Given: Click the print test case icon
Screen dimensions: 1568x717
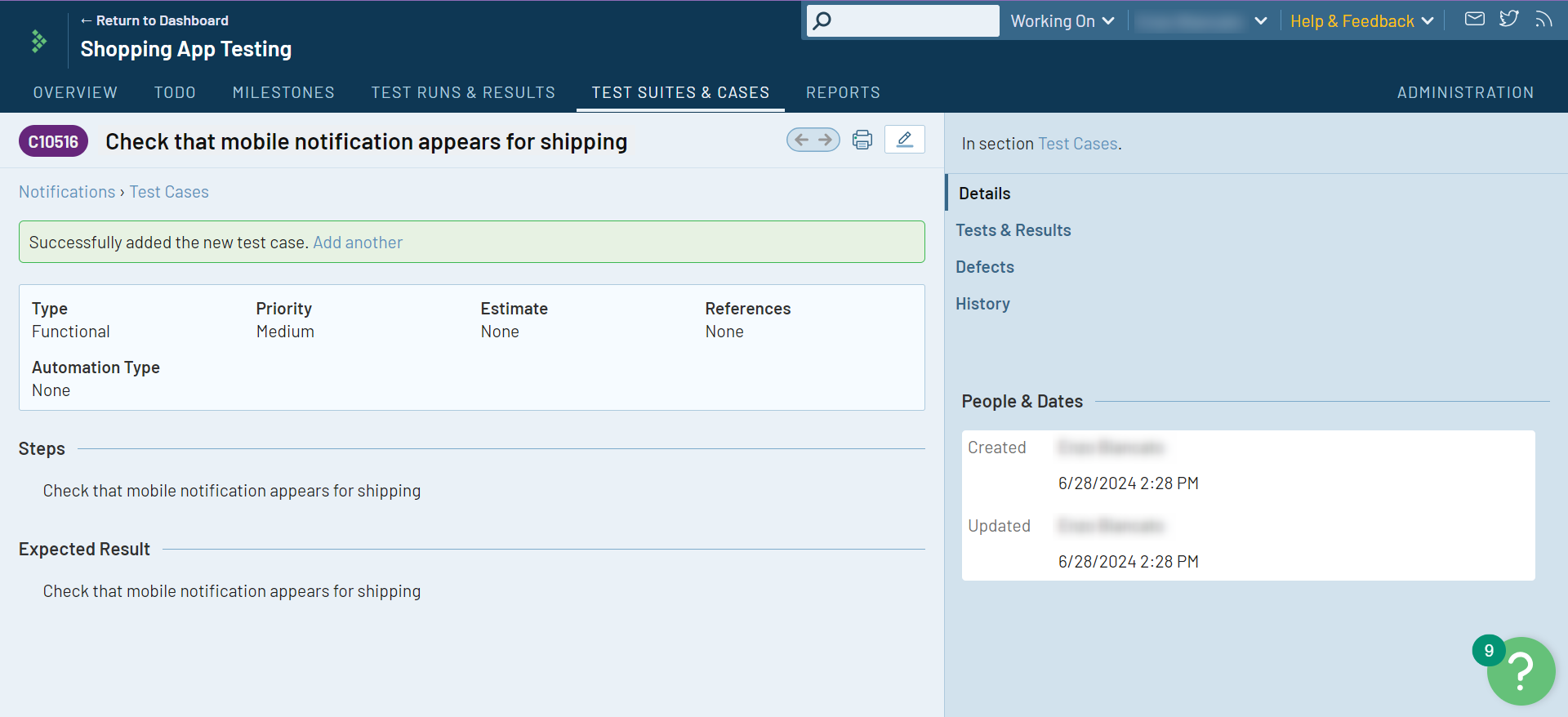Looking at the screenshot, I should coord(862,140).
